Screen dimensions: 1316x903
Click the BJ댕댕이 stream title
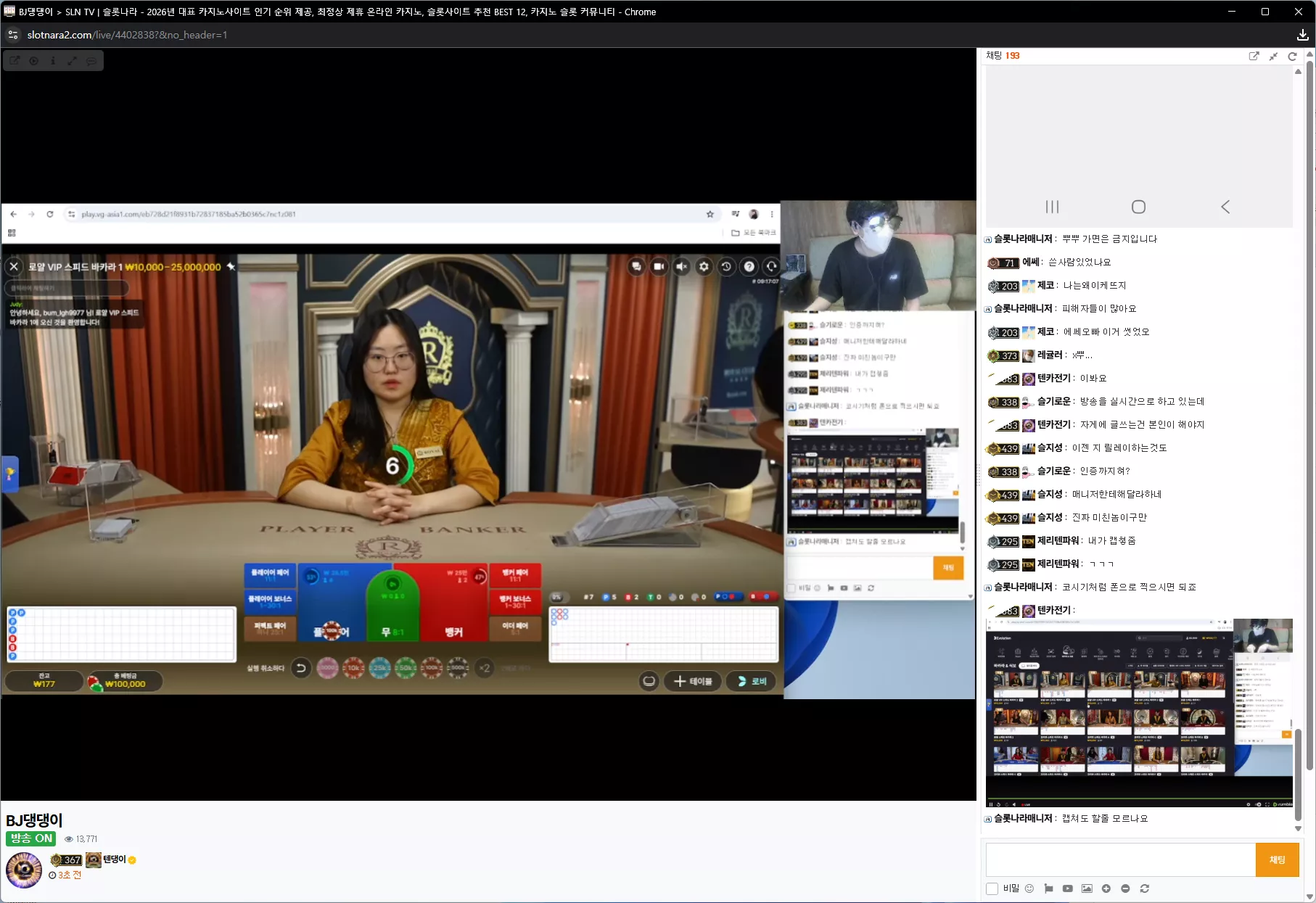tap(34, 820)
